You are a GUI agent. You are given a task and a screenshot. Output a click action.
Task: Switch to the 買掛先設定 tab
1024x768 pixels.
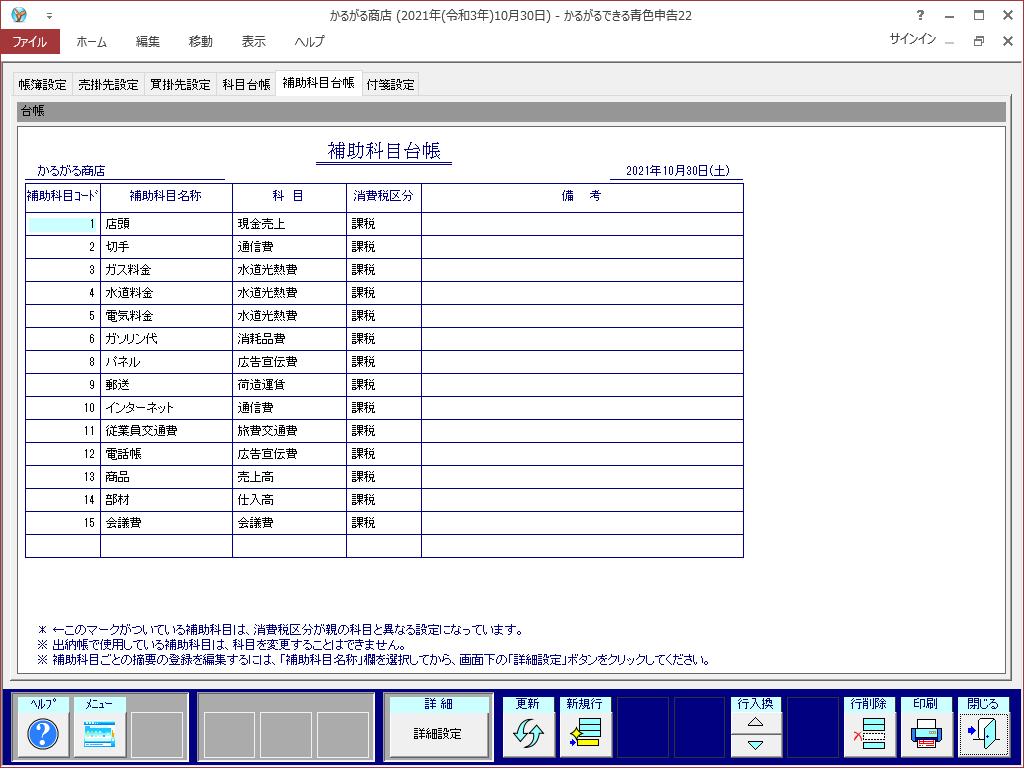pos(180,84)
